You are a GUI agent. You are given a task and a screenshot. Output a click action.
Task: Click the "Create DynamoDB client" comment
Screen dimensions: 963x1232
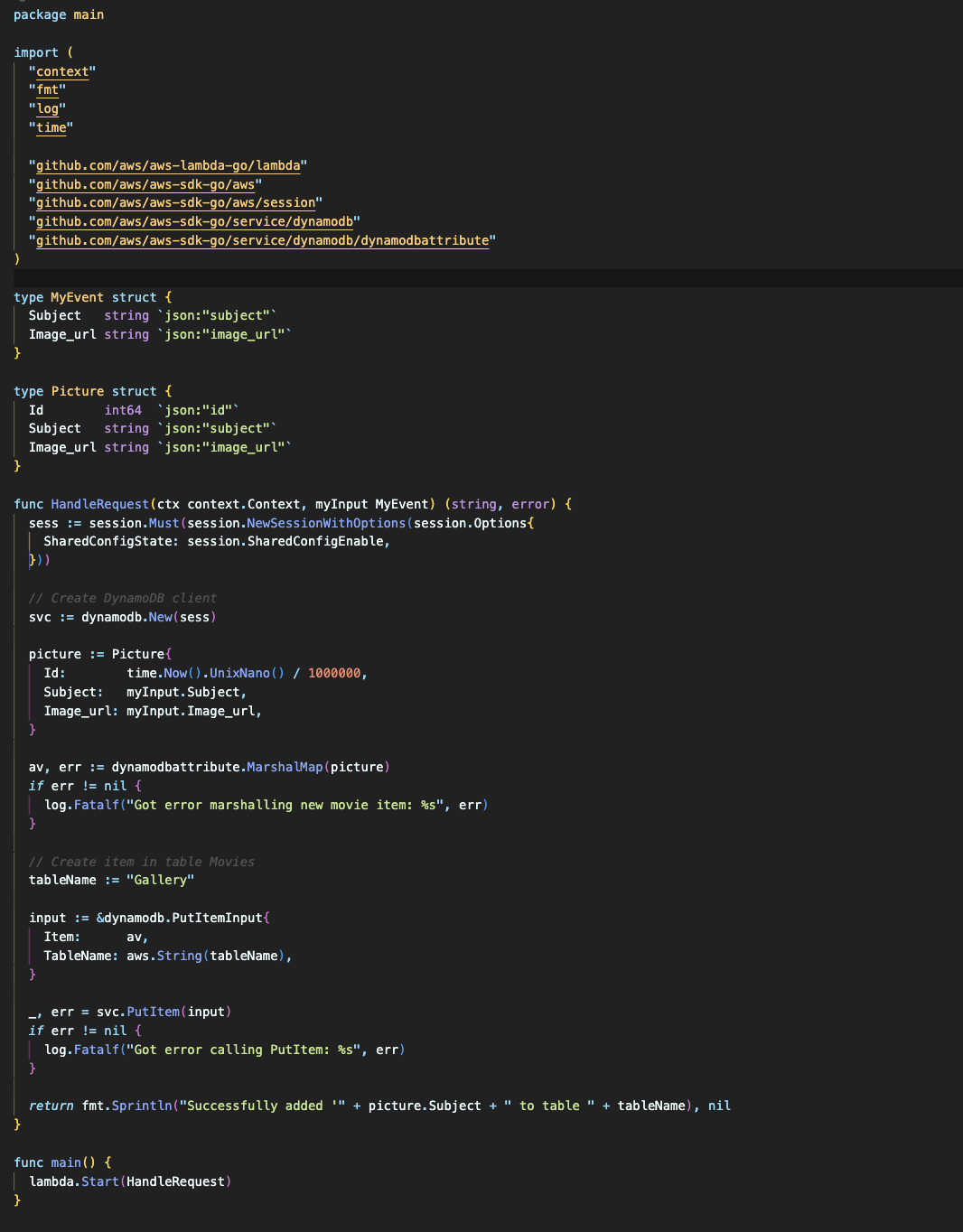(123, 598)
